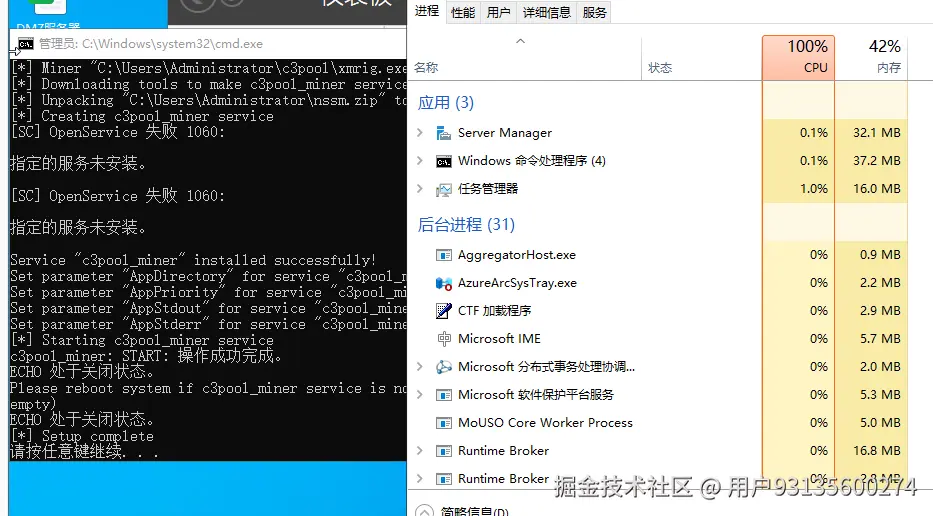Sort by the 100% CPU column header
933x516 pixels.
(x=799, y=57)
